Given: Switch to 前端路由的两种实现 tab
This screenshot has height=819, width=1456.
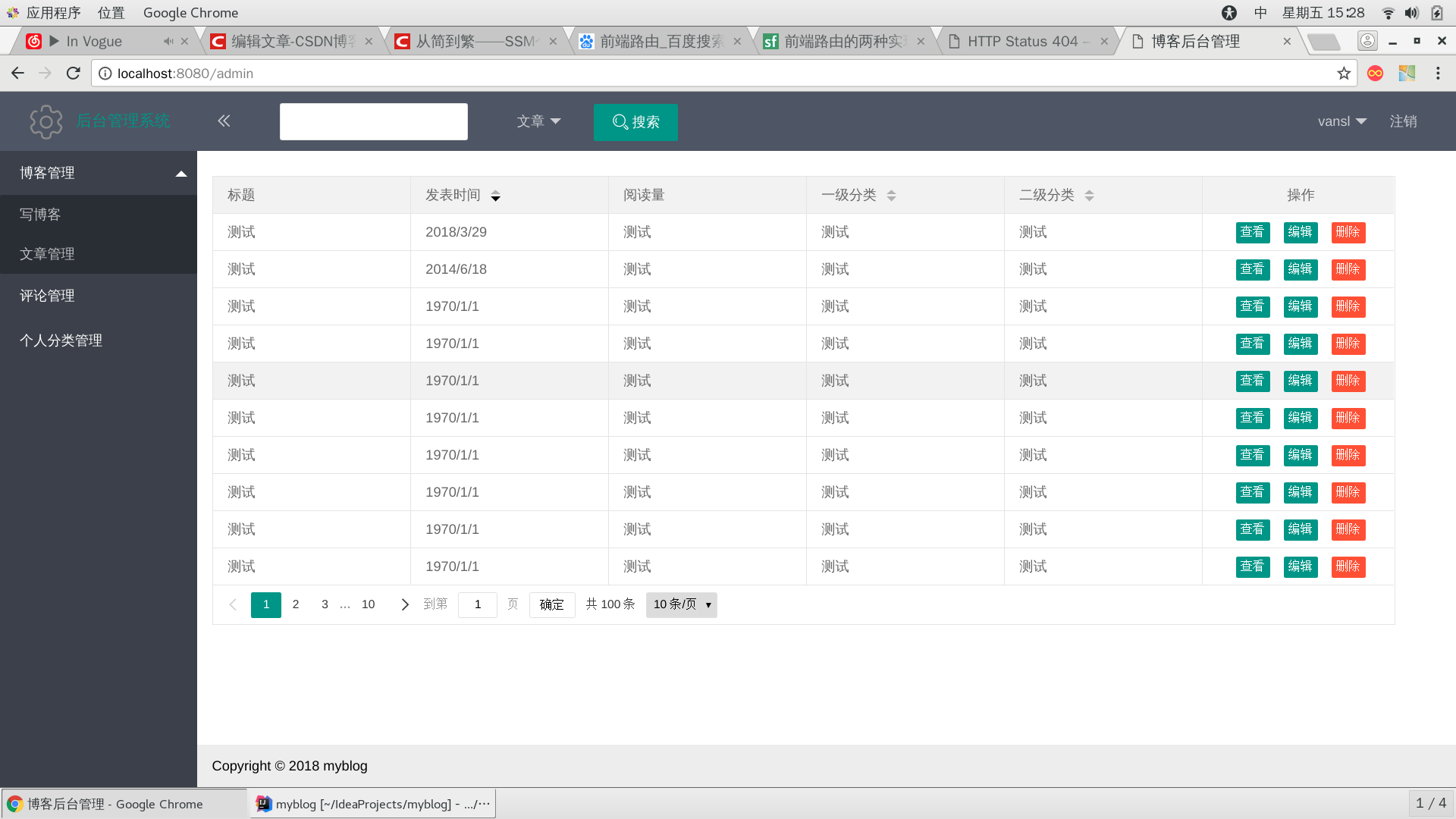Looking at the screenshot, I should [x=845, y=41].
